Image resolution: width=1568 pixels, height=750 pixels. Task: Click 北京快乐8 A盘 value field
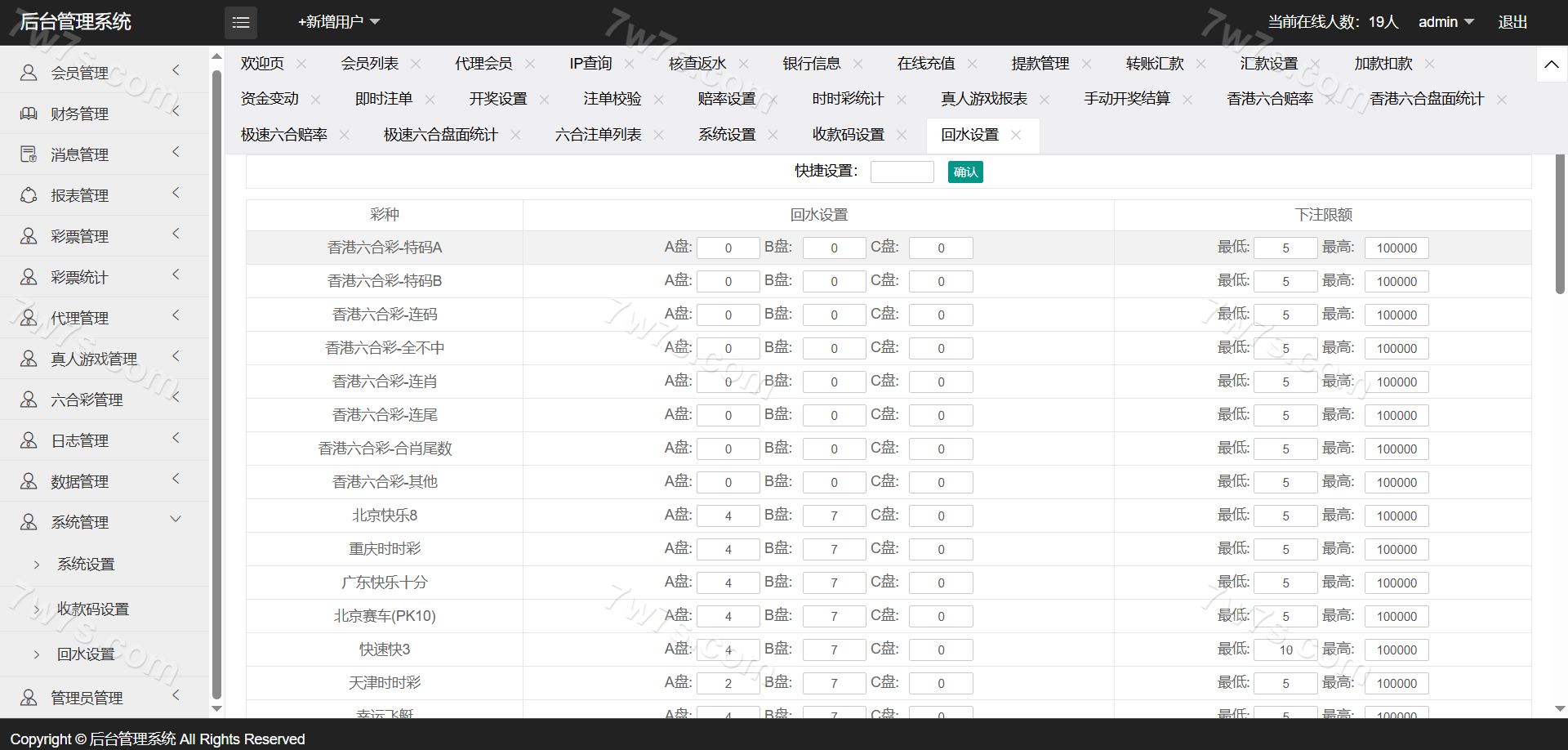(728, 516)
